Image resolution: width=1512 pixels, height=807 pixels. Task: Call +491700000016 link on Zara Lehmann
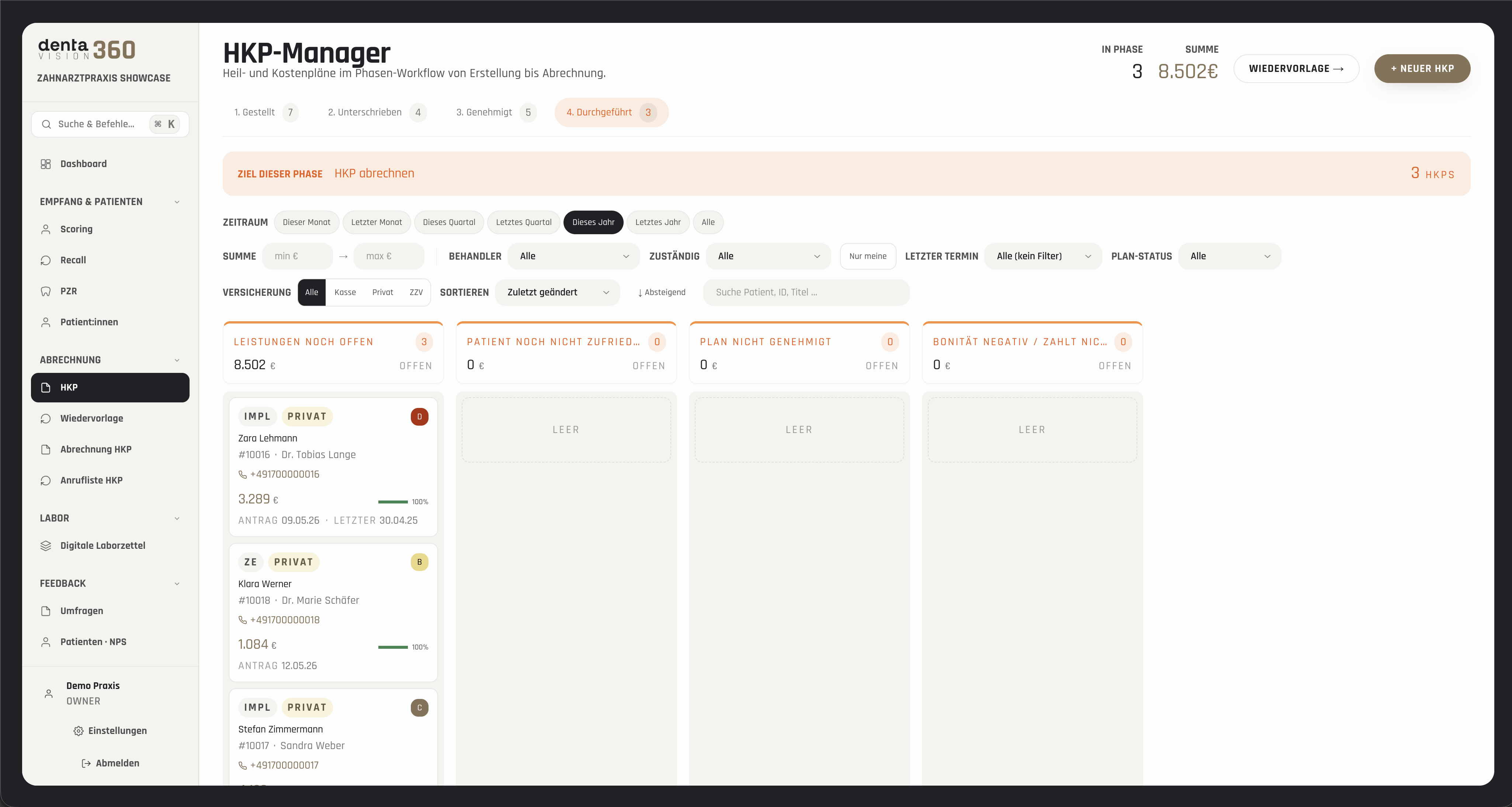[x=284, y=474]
